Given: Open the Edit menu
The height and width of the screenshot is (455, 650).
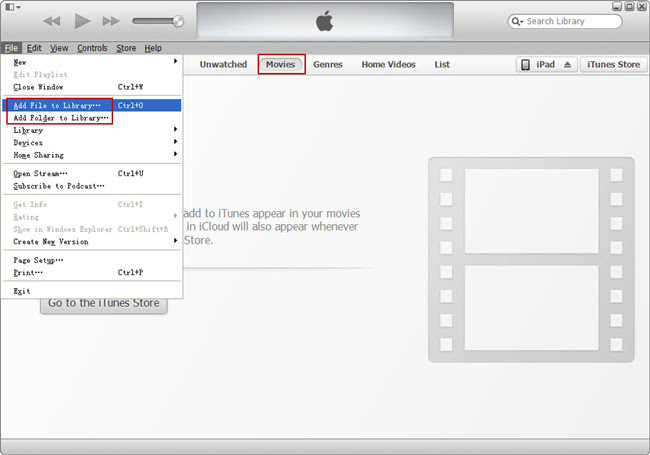Looking at the screenshot, I should click(34, 48).
